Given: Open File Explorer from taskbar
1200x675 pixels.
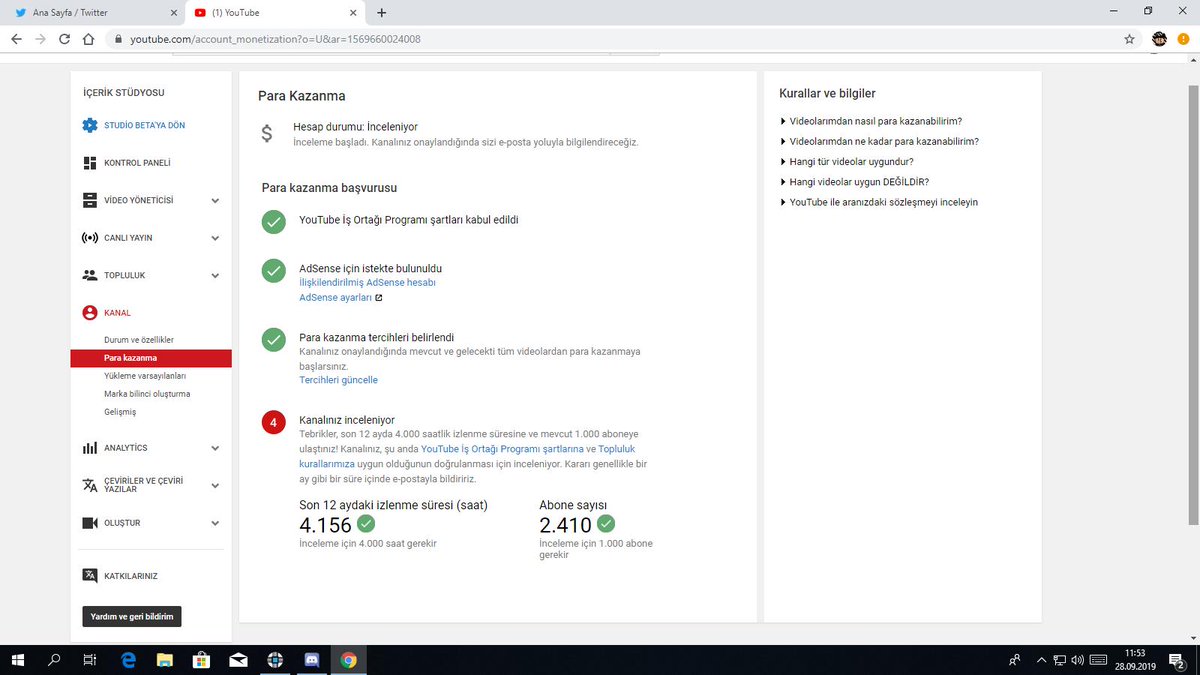Looking at the screenshot, I should tap(164, 660).
